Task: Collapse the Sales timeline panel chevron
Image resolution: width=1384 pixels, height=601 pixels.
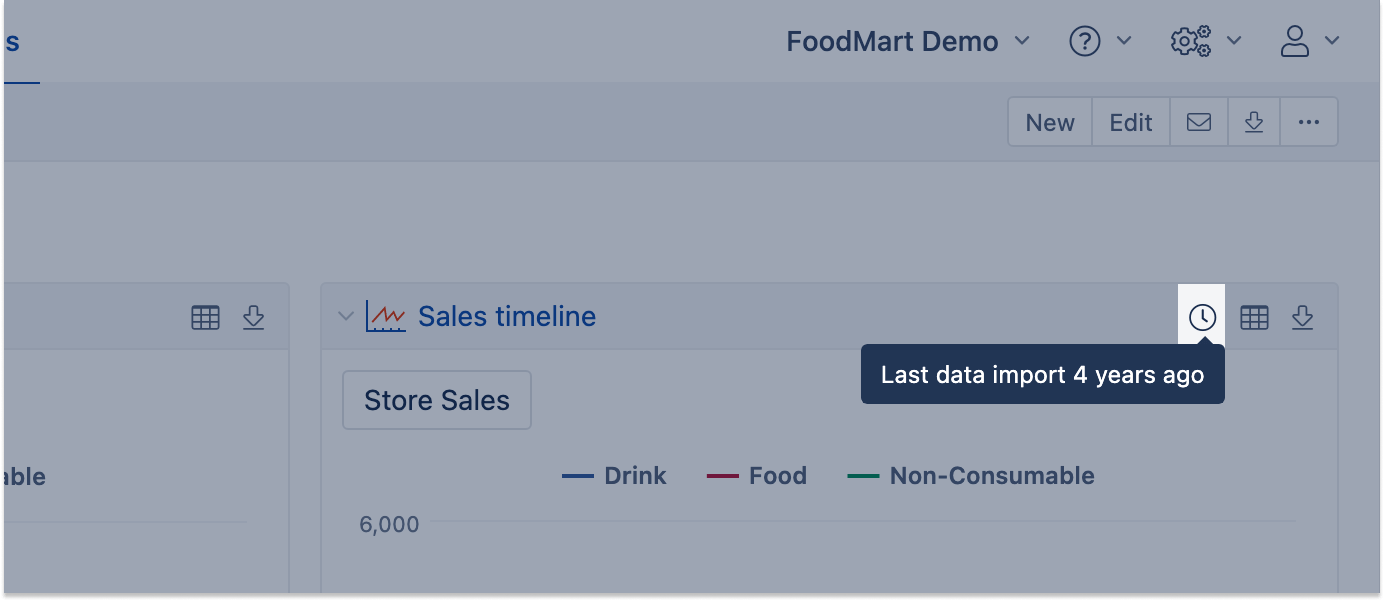Action: pos(346,317)
